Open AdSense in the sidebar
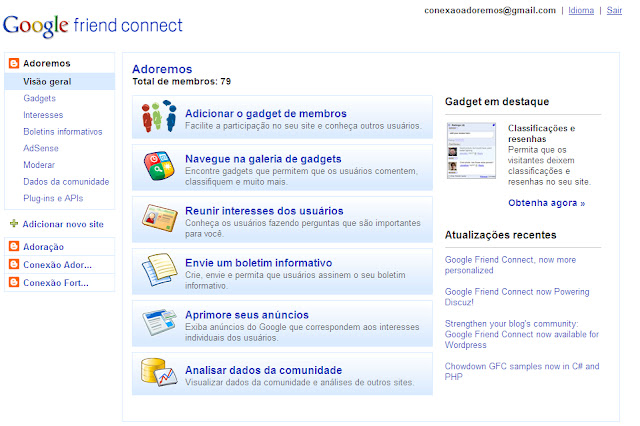Screen dimensions: 640x426 click(41, 149)
